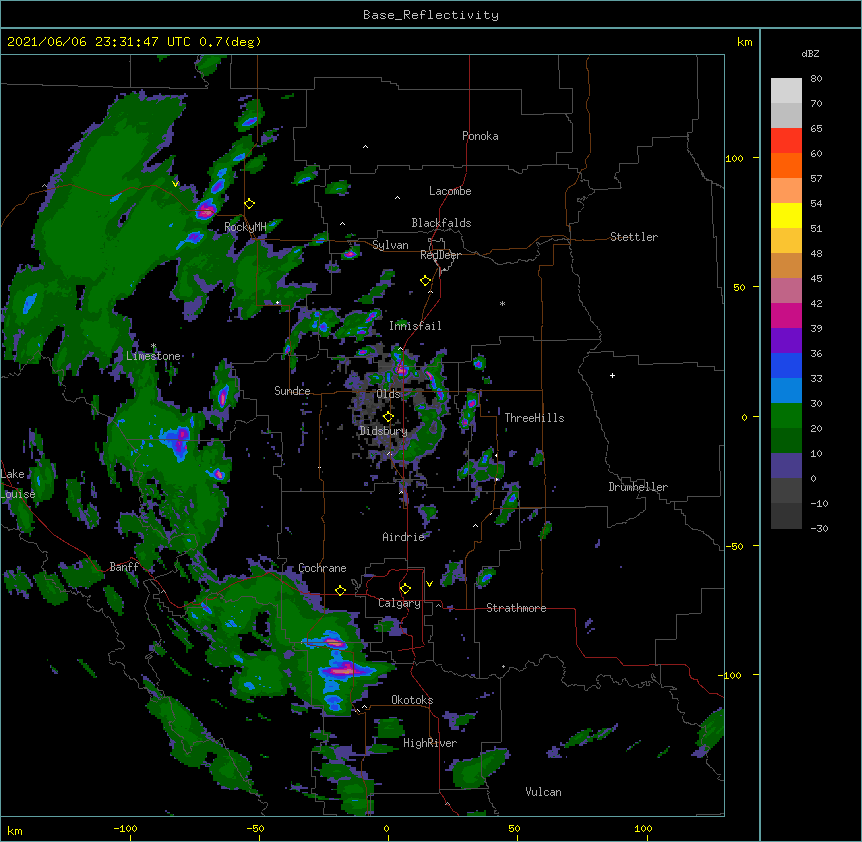The width and height of the screenshot is (862, 842).
Task: Click the 100 tick label on right axis
Action: tap(734, 158)
